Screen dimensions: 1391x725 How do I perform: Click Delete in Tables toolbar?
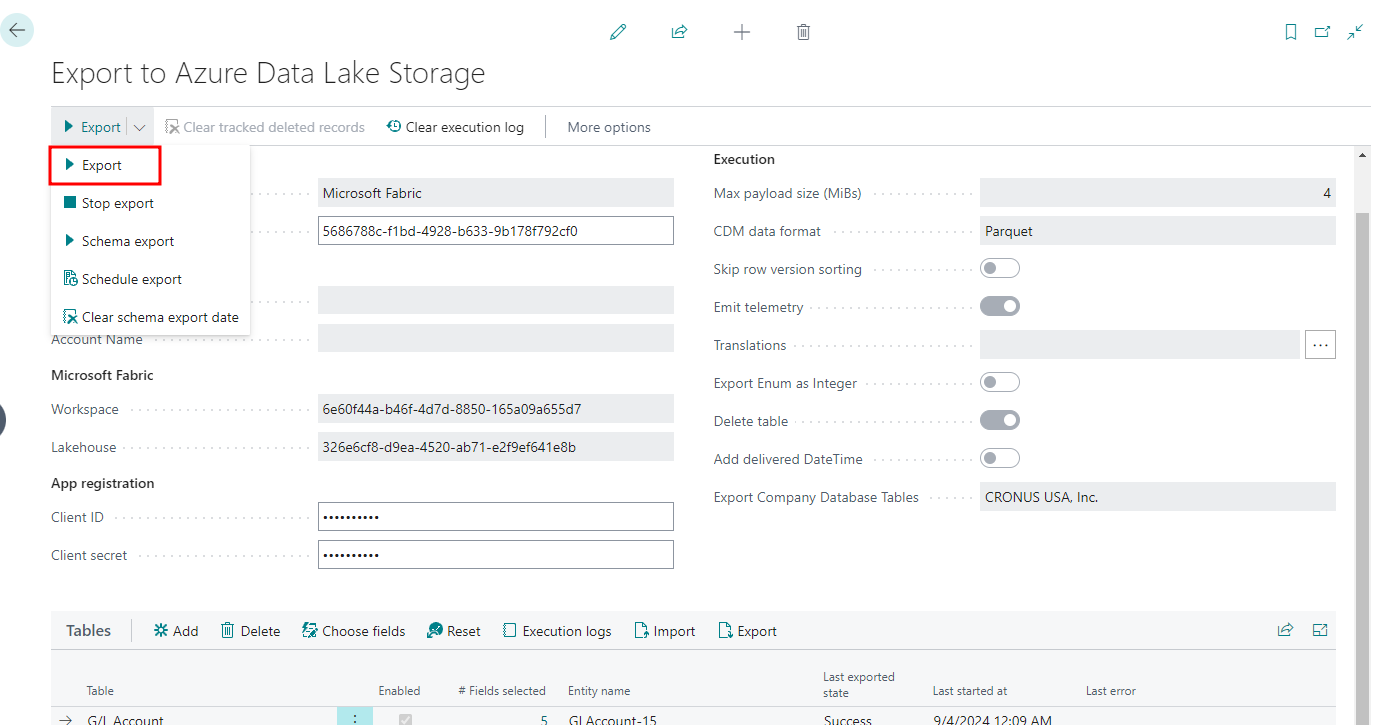click(x=250, y=631)
